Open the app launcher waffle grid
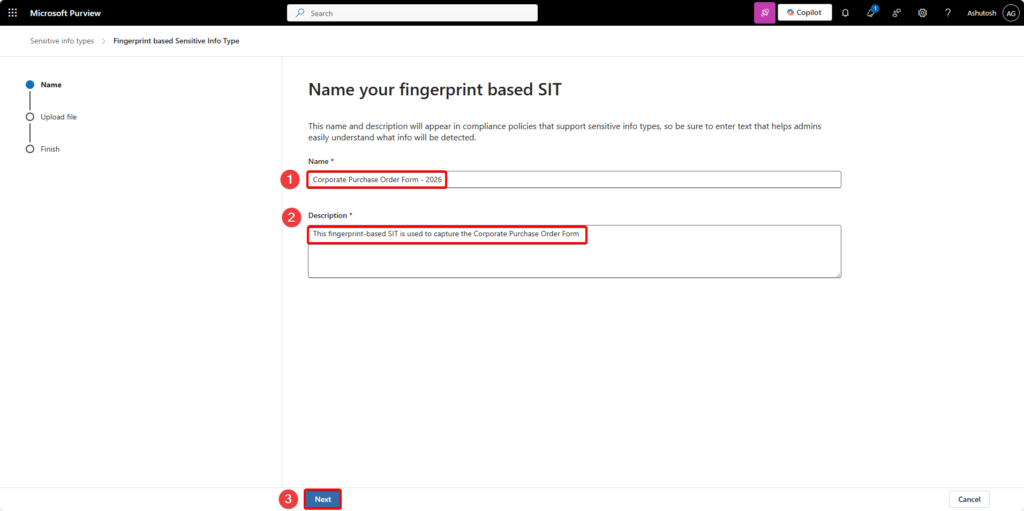Screen dimensions: 1024x511 [13, 13]
